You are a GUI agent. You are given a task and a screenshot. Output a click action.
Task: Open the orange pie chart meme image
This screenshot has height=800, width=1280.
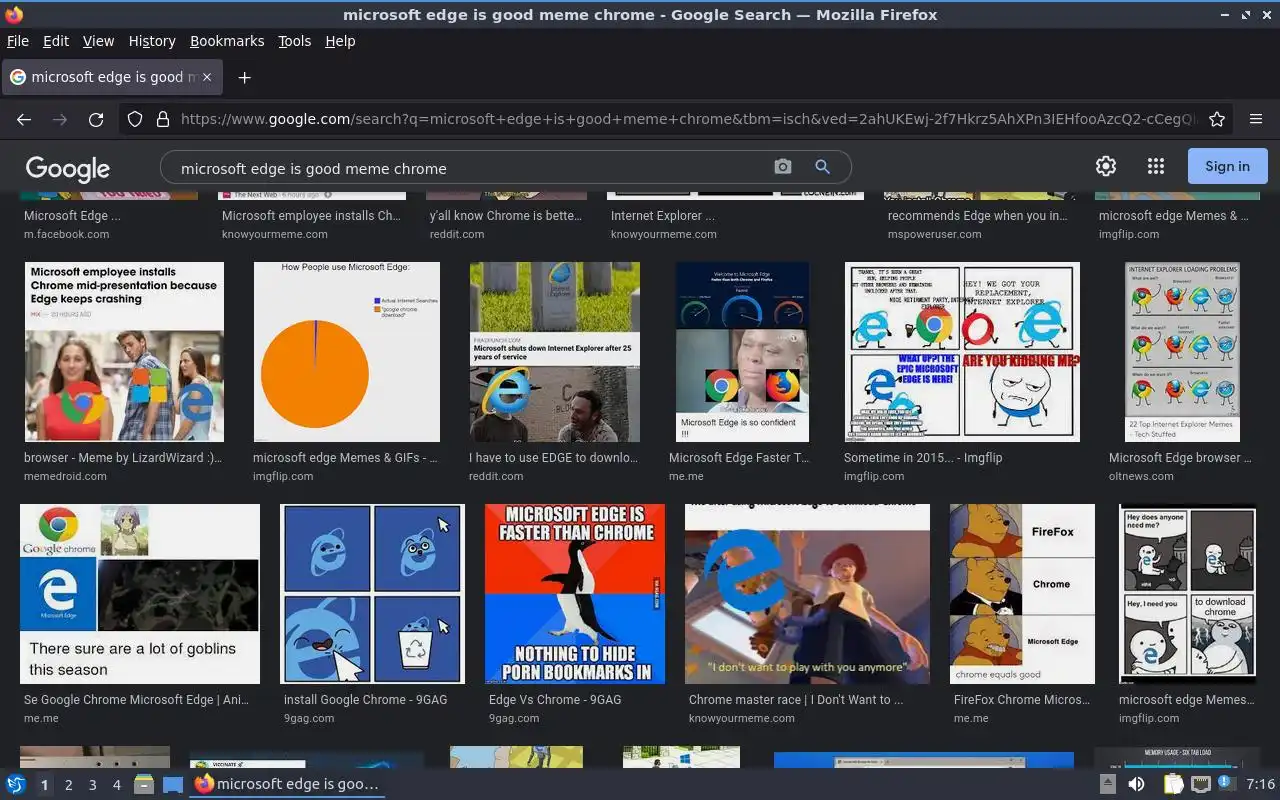point(346,352)
